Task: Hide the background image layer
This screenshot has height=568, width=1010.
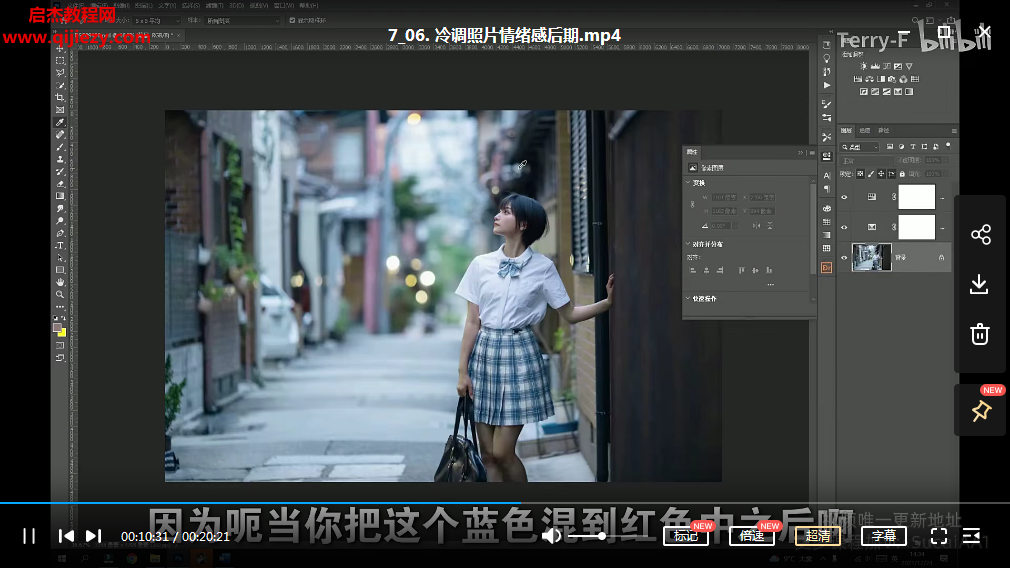Action: [844, 258]
